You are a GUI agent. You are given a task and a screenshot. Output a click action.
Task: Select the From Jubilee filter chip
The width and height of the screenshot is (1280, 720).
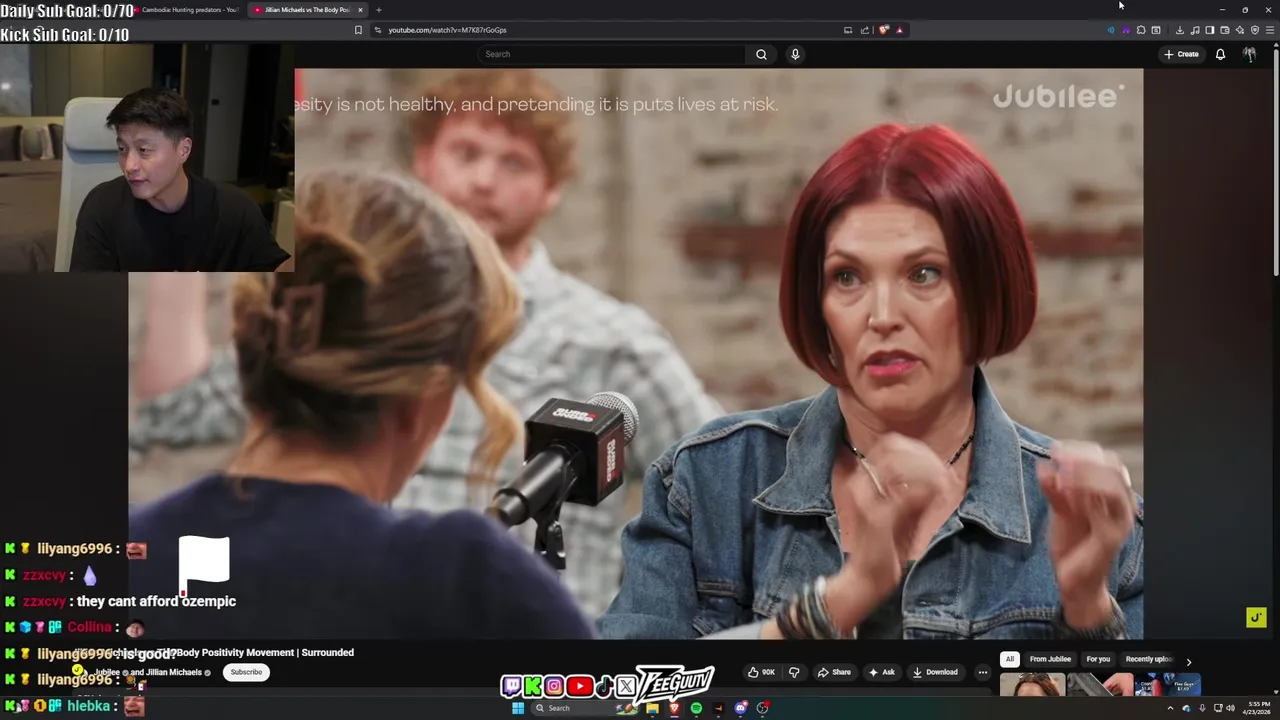(1050, 659)
